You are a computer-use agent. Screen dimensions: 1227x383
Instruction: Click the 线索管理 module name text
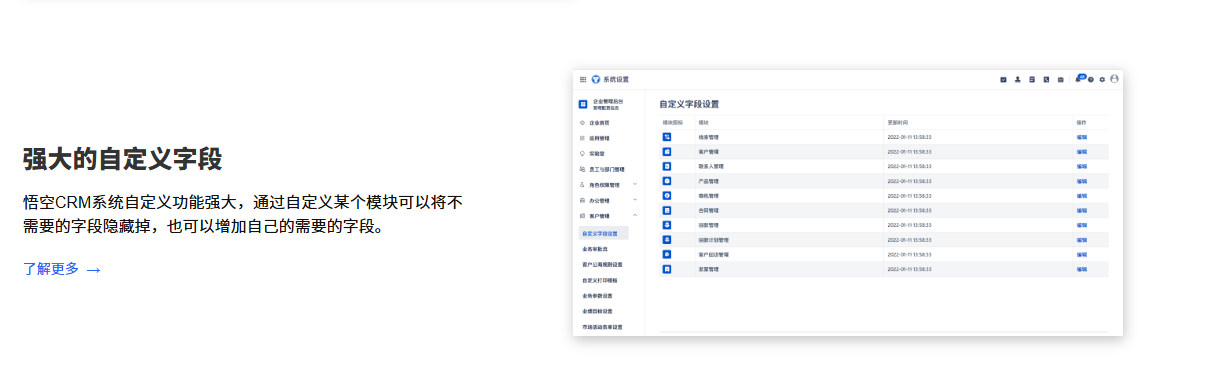pos(709,137)
